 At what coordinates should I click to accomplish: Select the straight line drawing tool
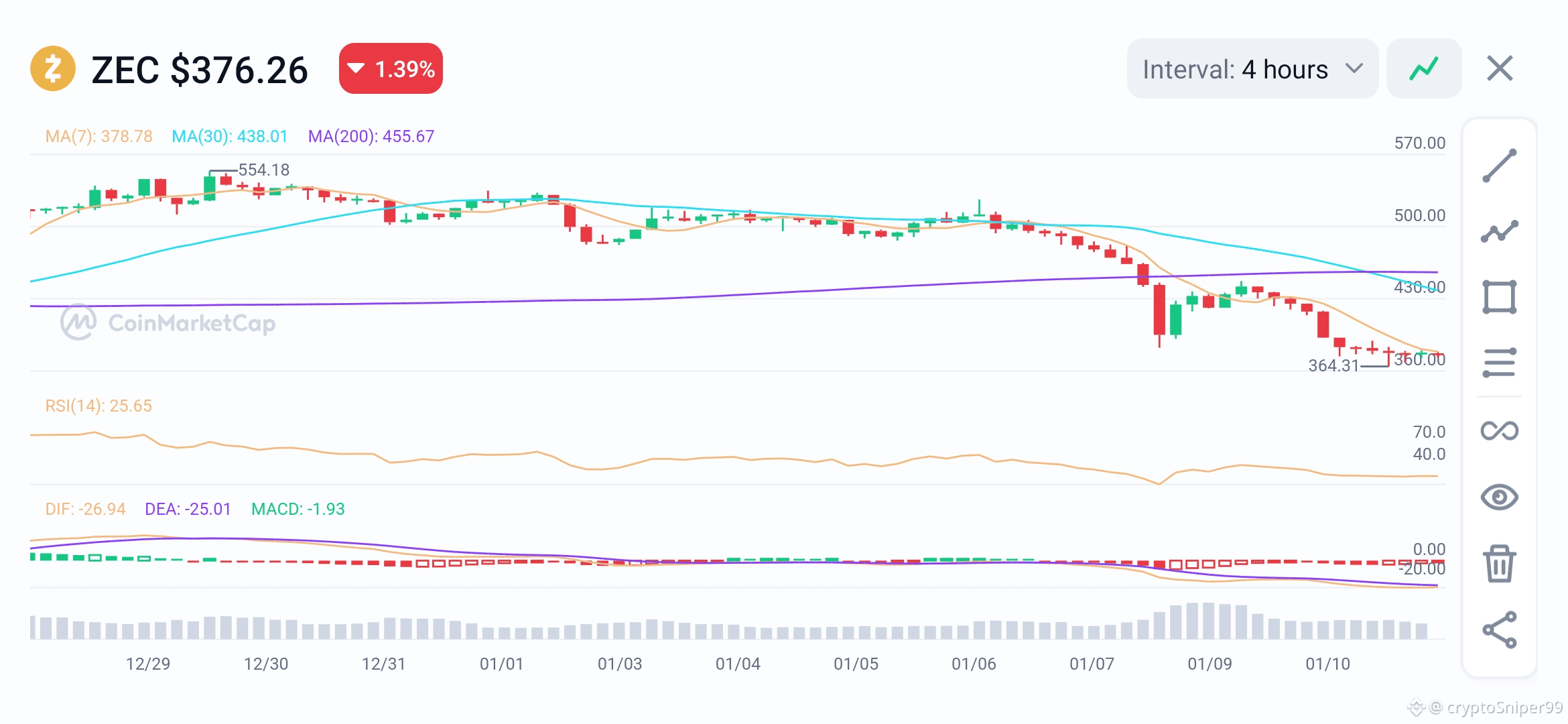click(1499, 166)
